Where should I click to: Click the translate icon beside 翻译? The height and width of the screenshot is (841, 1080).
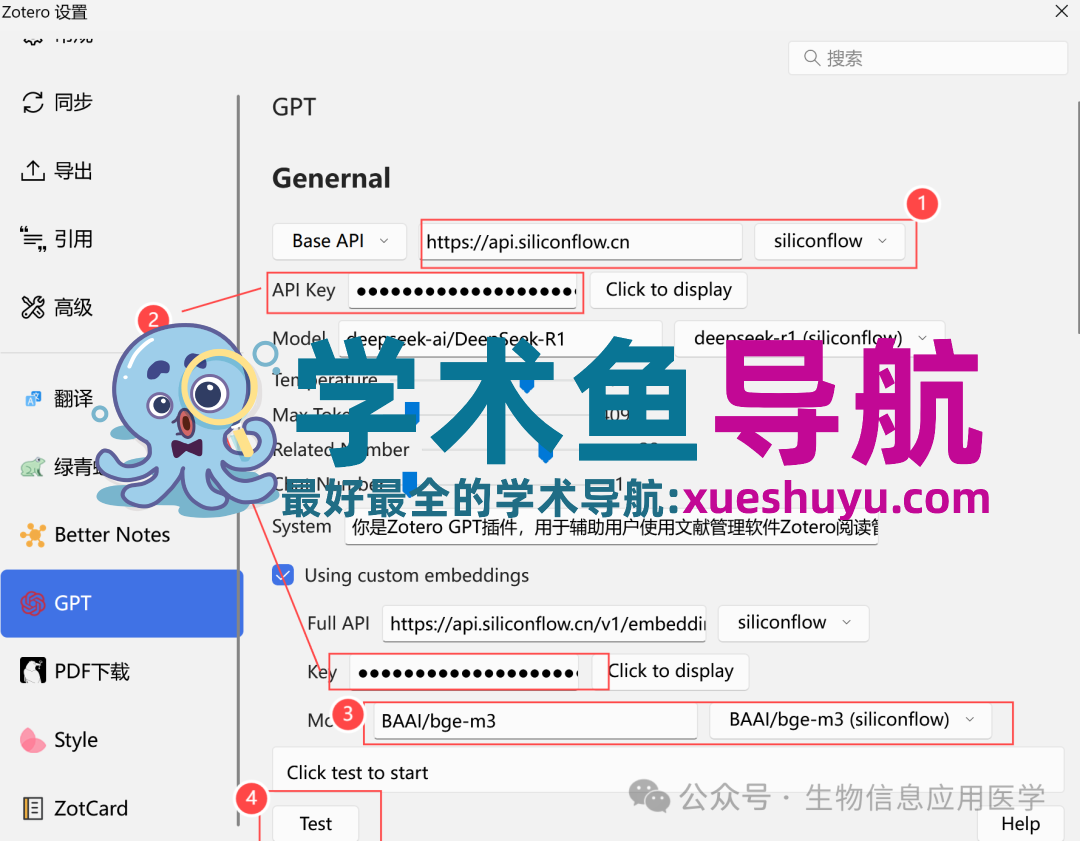tap(33, 399)
